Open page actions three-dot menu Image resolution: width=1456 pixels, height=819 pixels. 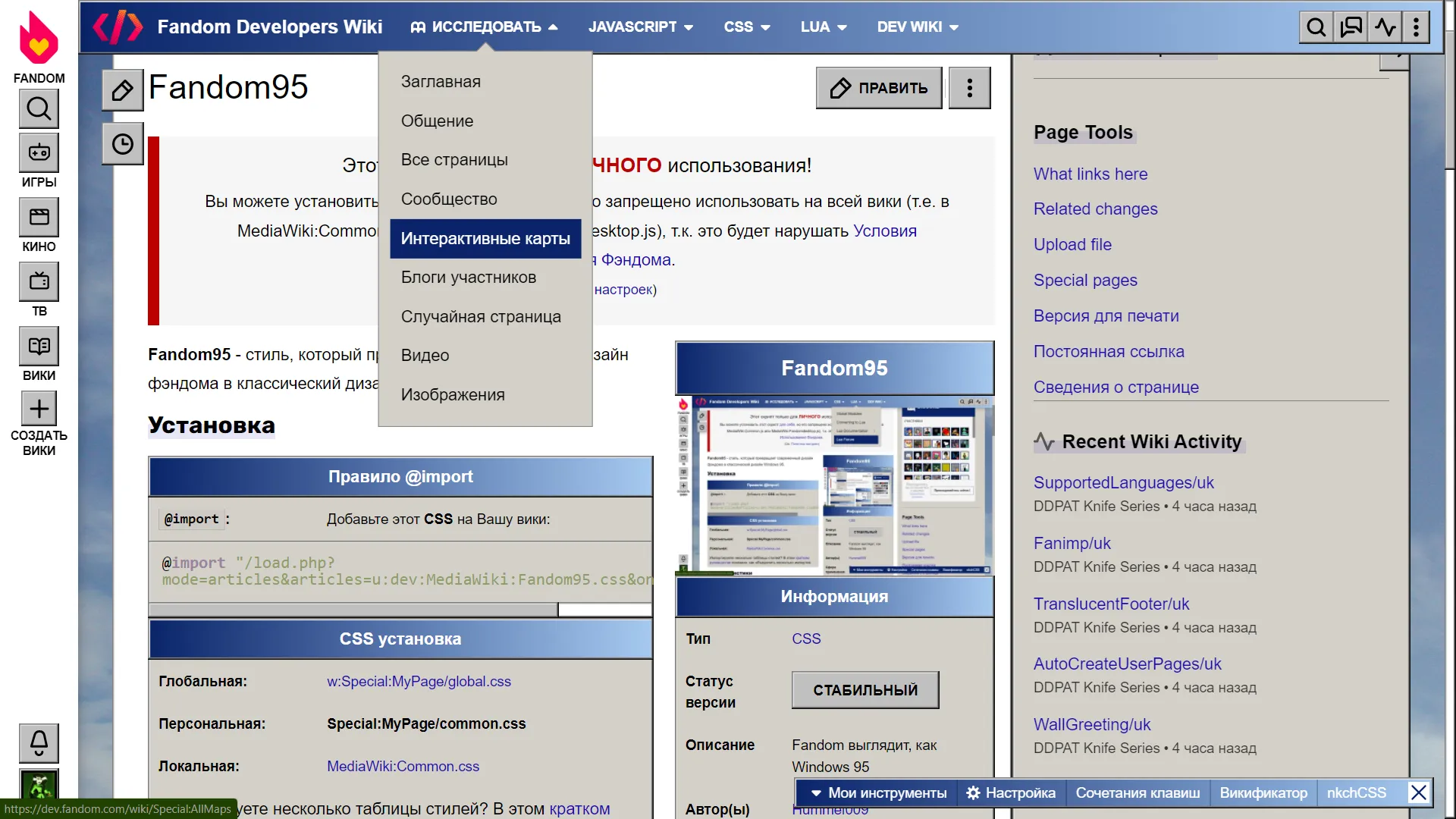[969, 88]
